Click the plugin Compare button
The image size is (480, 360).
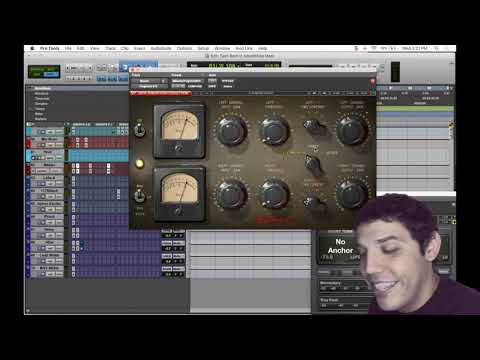[195, 86]
